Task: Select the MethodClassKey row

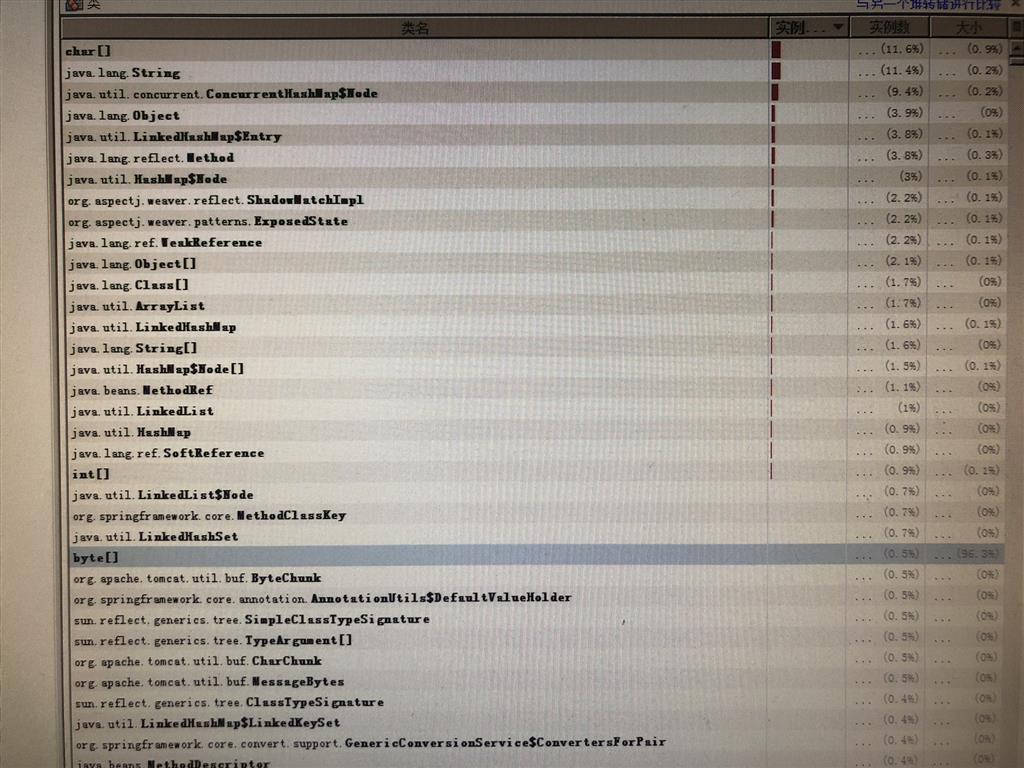Action: [x=536, y=515]
